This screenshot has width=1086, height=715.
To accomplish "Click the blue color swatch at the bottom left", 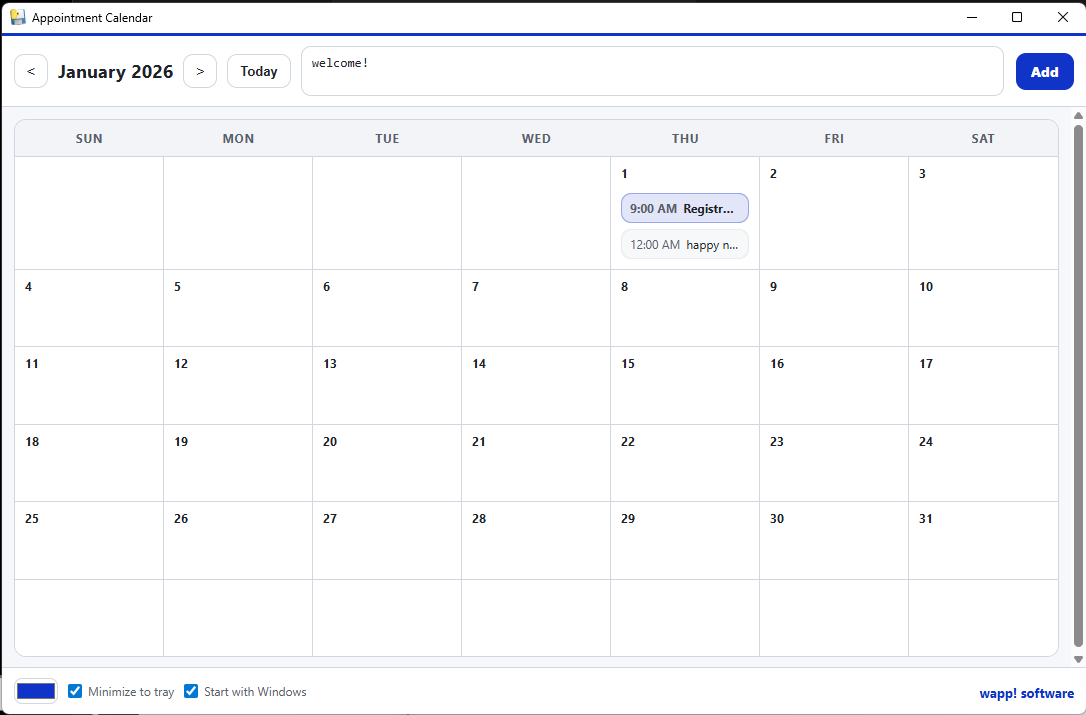I will click(x=35, y=691).
